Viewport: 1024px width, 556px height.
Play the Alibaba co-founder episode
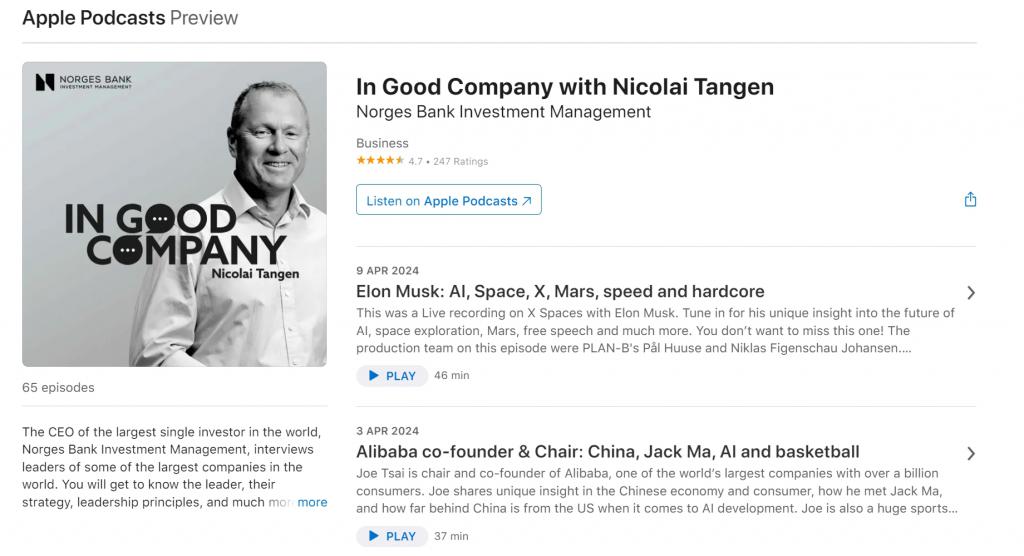[x=391, y=536]
